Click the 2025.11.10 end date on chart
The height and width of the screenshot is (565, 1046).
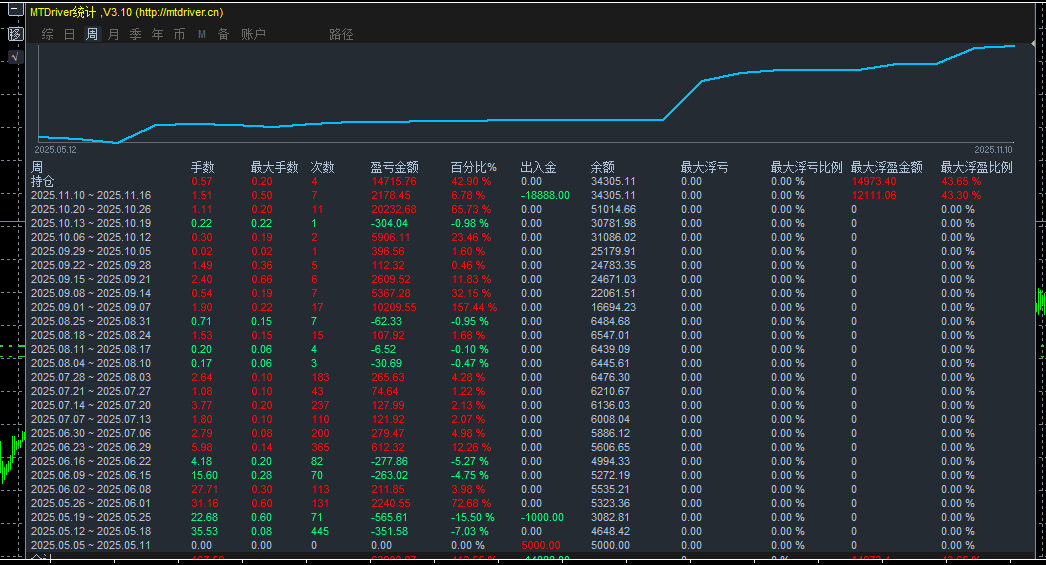click(x=993, y=149)
